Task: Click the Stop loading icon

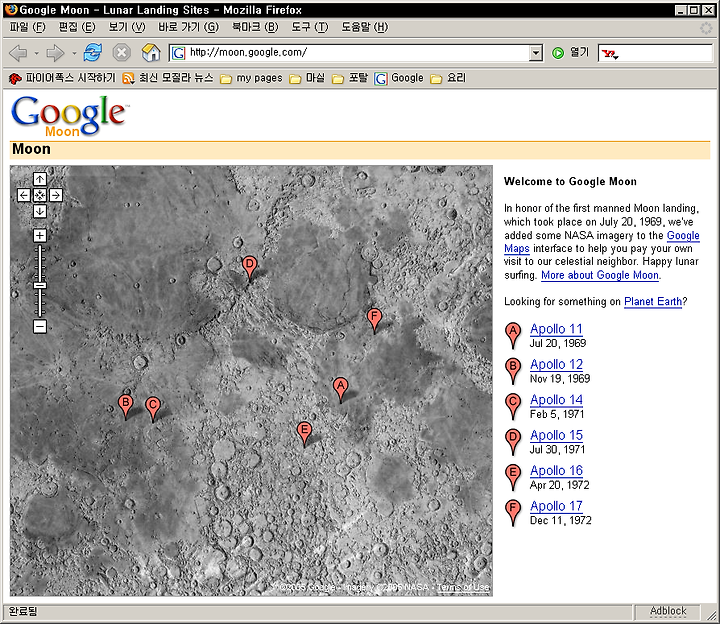Action: coord(122,53)
